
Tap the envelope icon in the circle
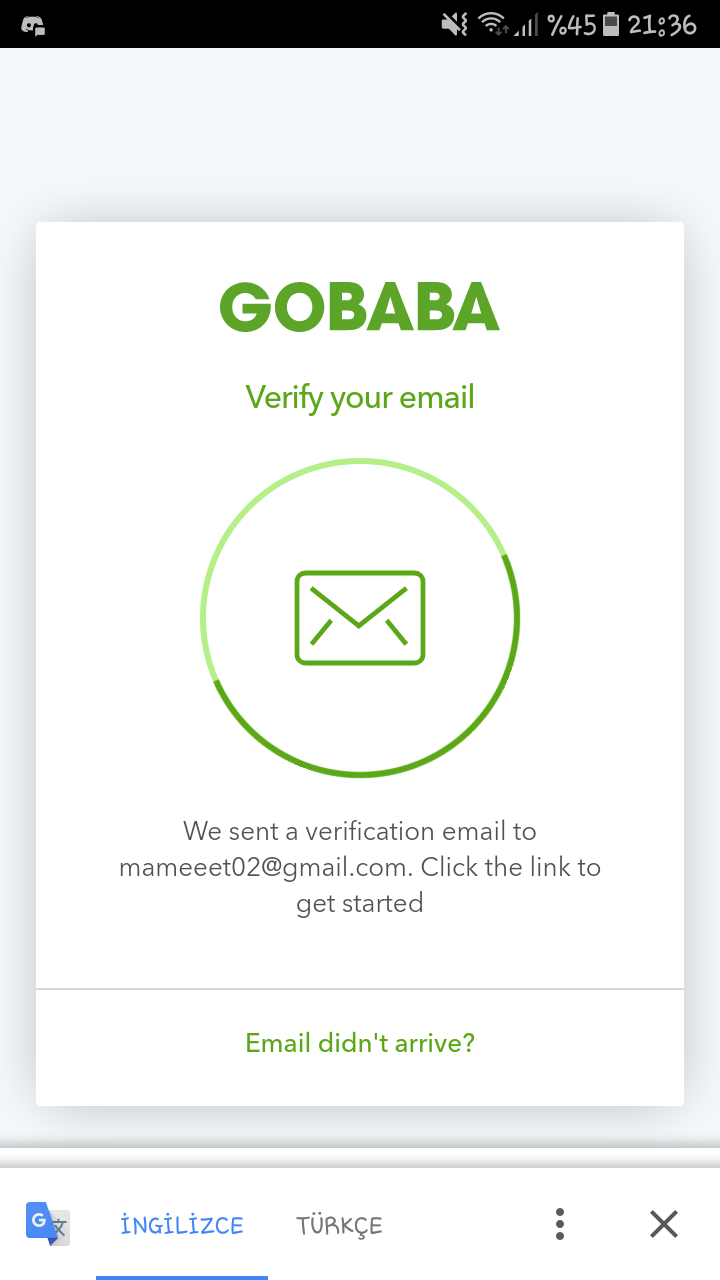(360, 617)
